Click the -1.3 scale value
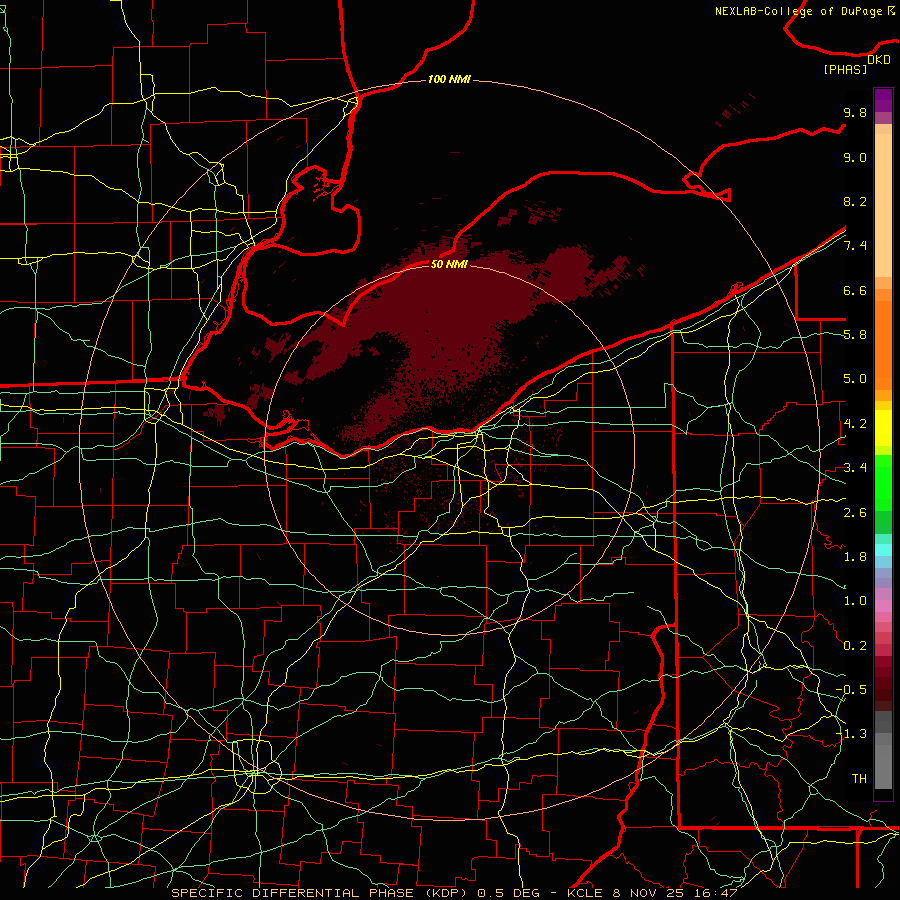This screenshot has width=900, height=900. [x=851, y=734]
